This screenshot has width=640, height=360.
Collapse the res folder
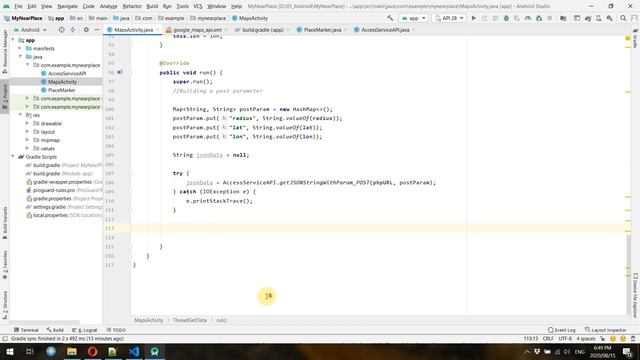20,115
